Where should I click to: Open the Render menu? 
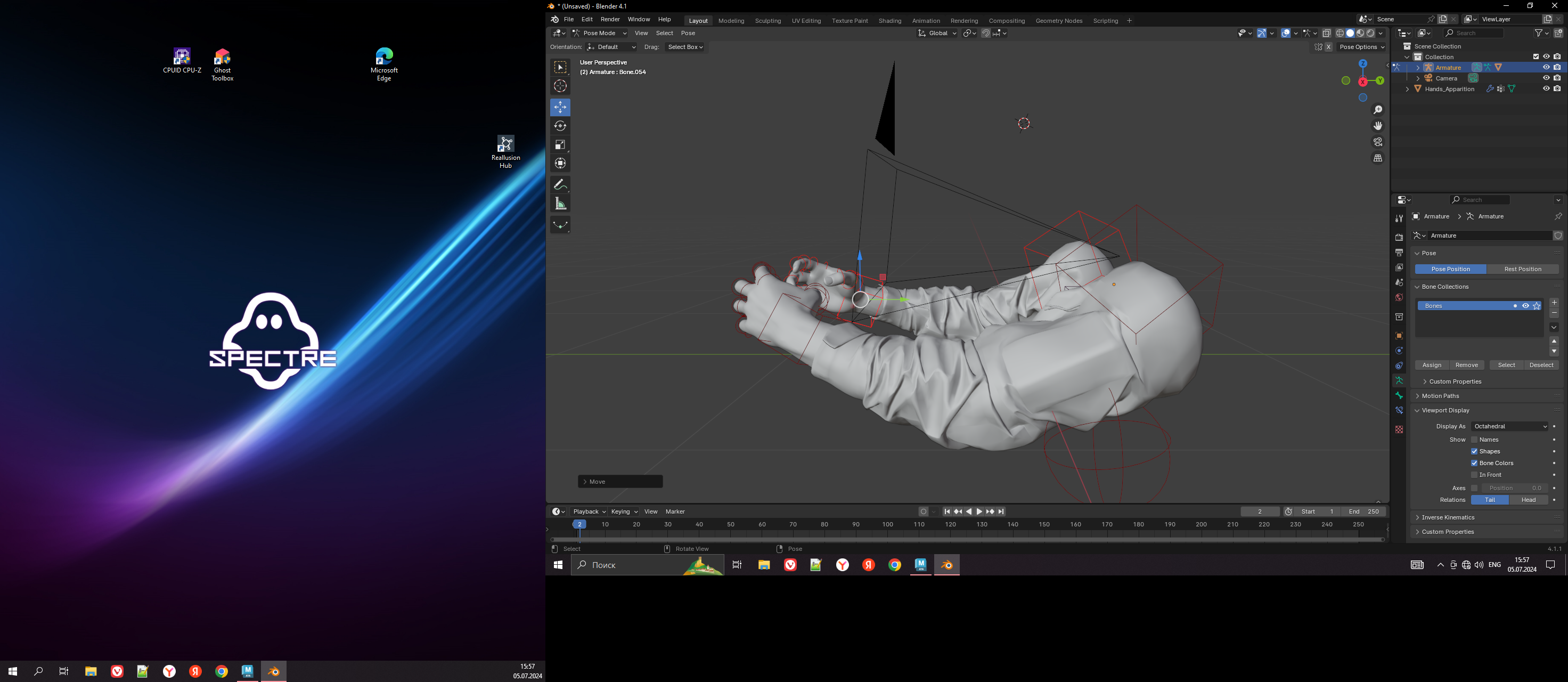click(610, 20)
